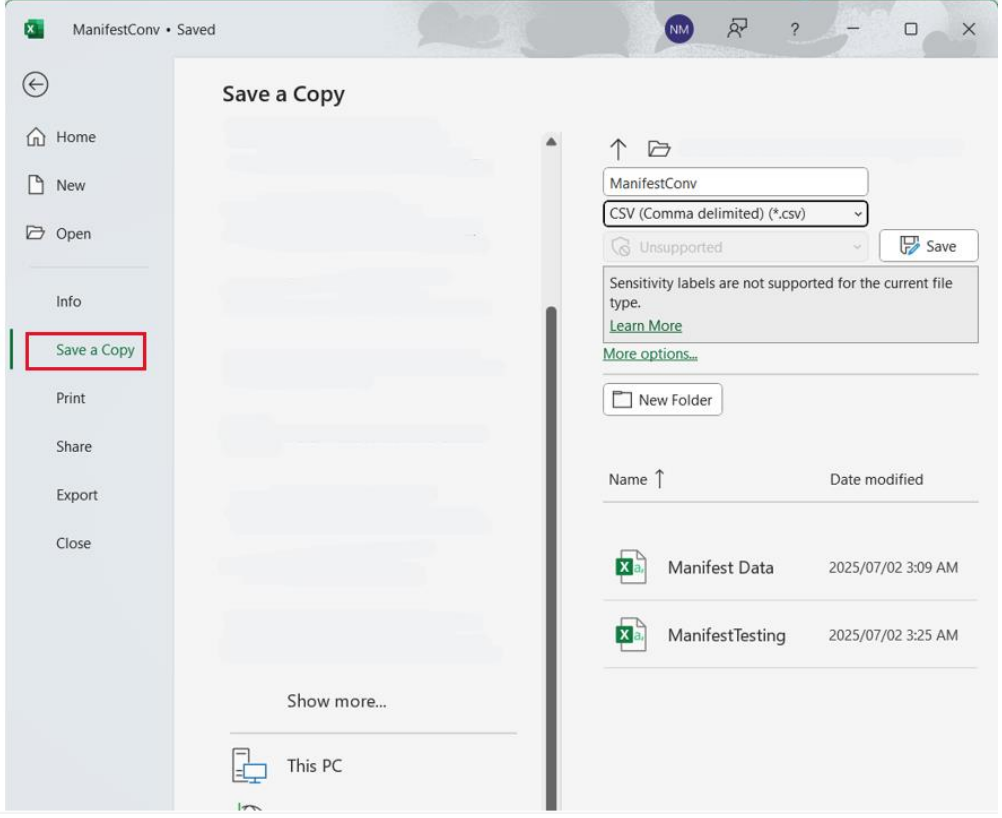
Task: Open the feedback person icon in title bar
Action: pos(737,29)
